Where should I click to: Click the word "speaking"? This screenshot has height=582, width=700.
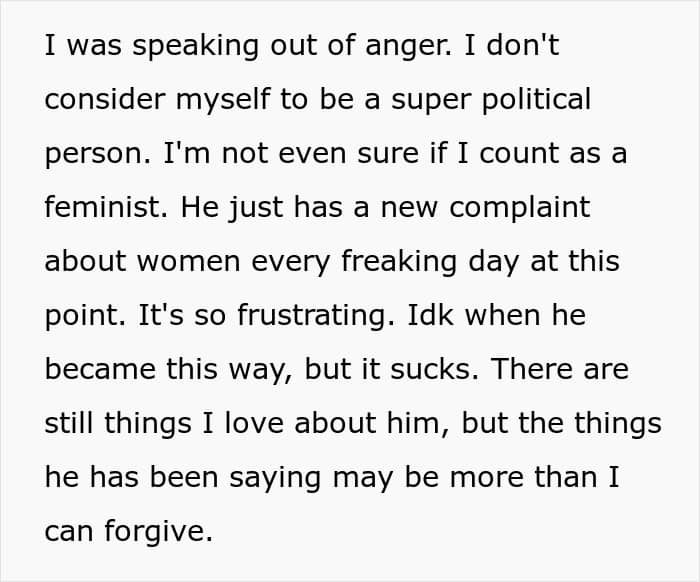click(x=195, y=47)
